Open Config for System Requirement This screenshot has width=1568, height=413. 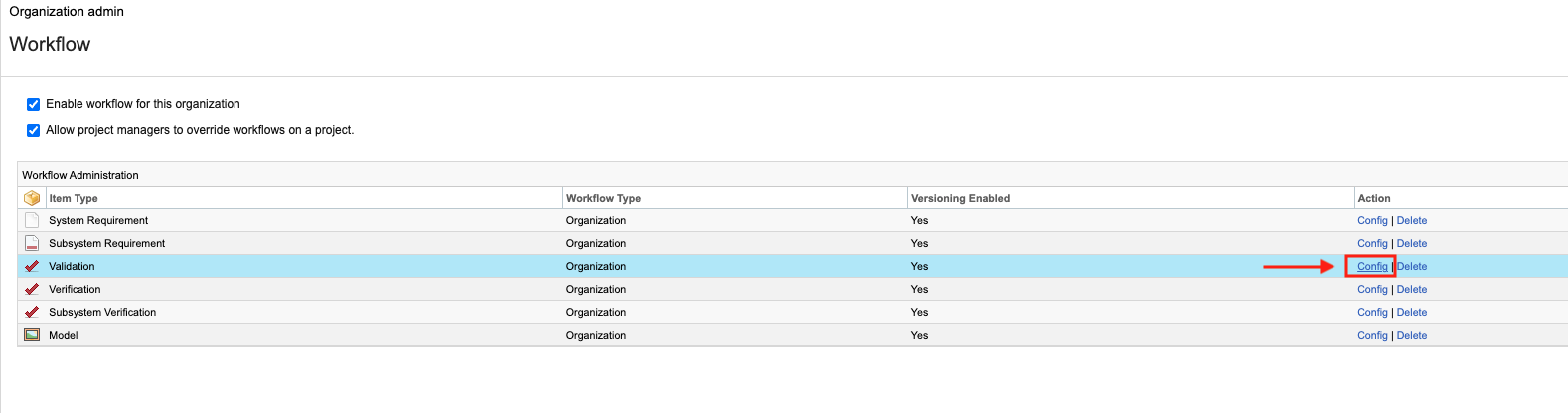click(x=1372, y=221)
